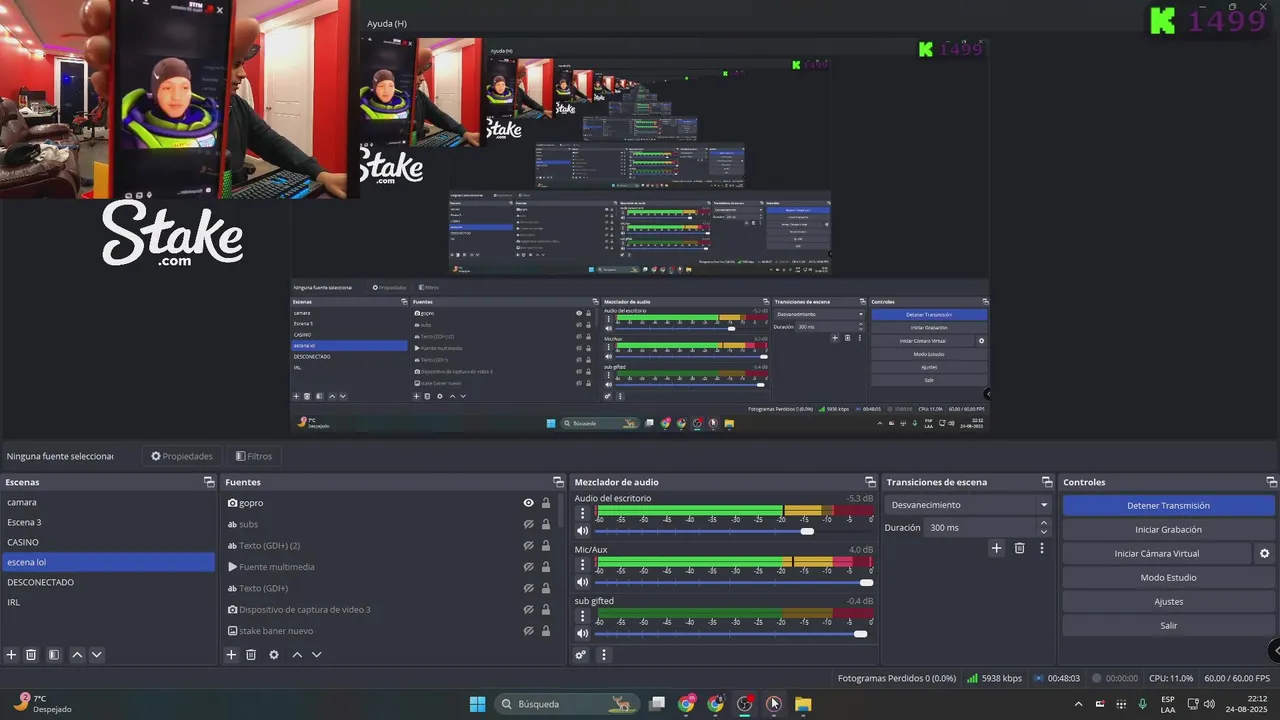This screenshot has height=720, width=1280.
Task: Open advanced audio properties gears icon
Action: 580,655
